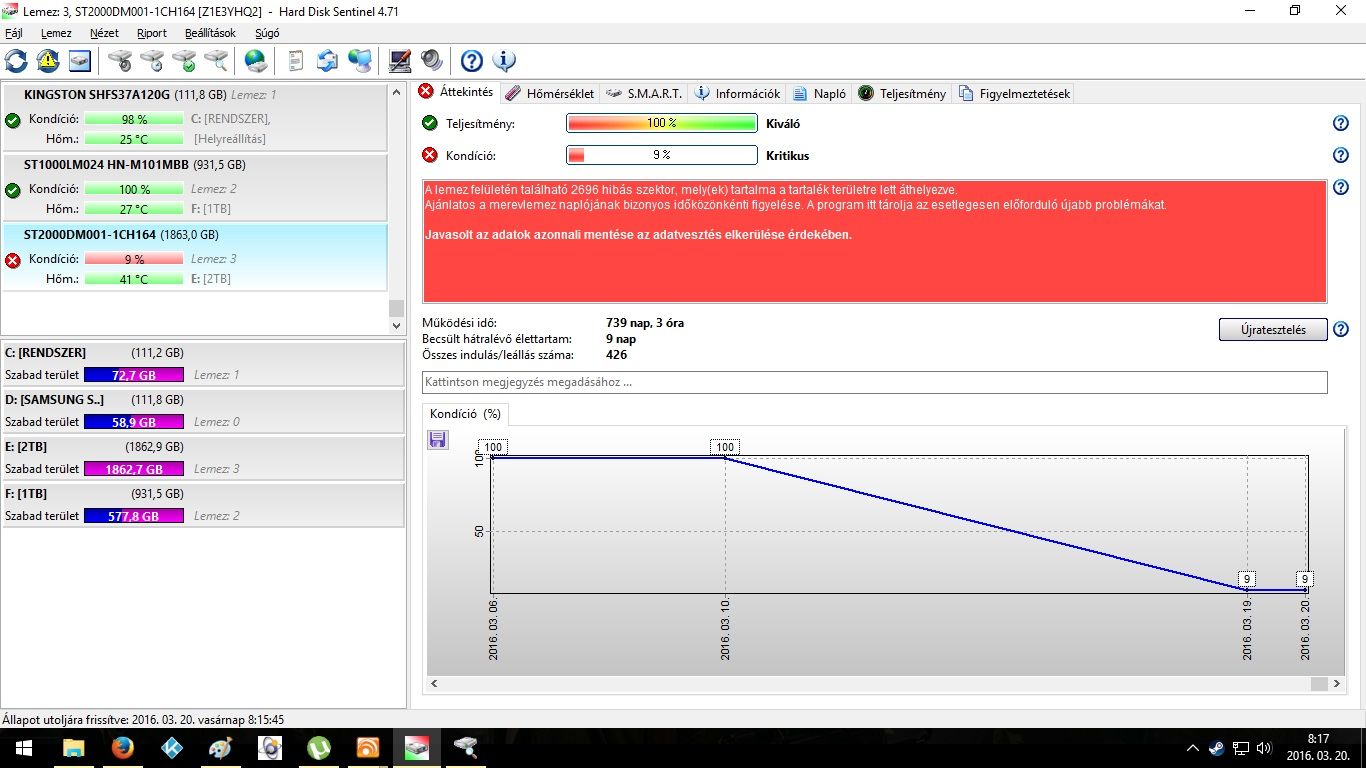Viewport: 1366px width, 768px height.
Task: Click the Steam icon in system tray
Action: [1216, 748]
